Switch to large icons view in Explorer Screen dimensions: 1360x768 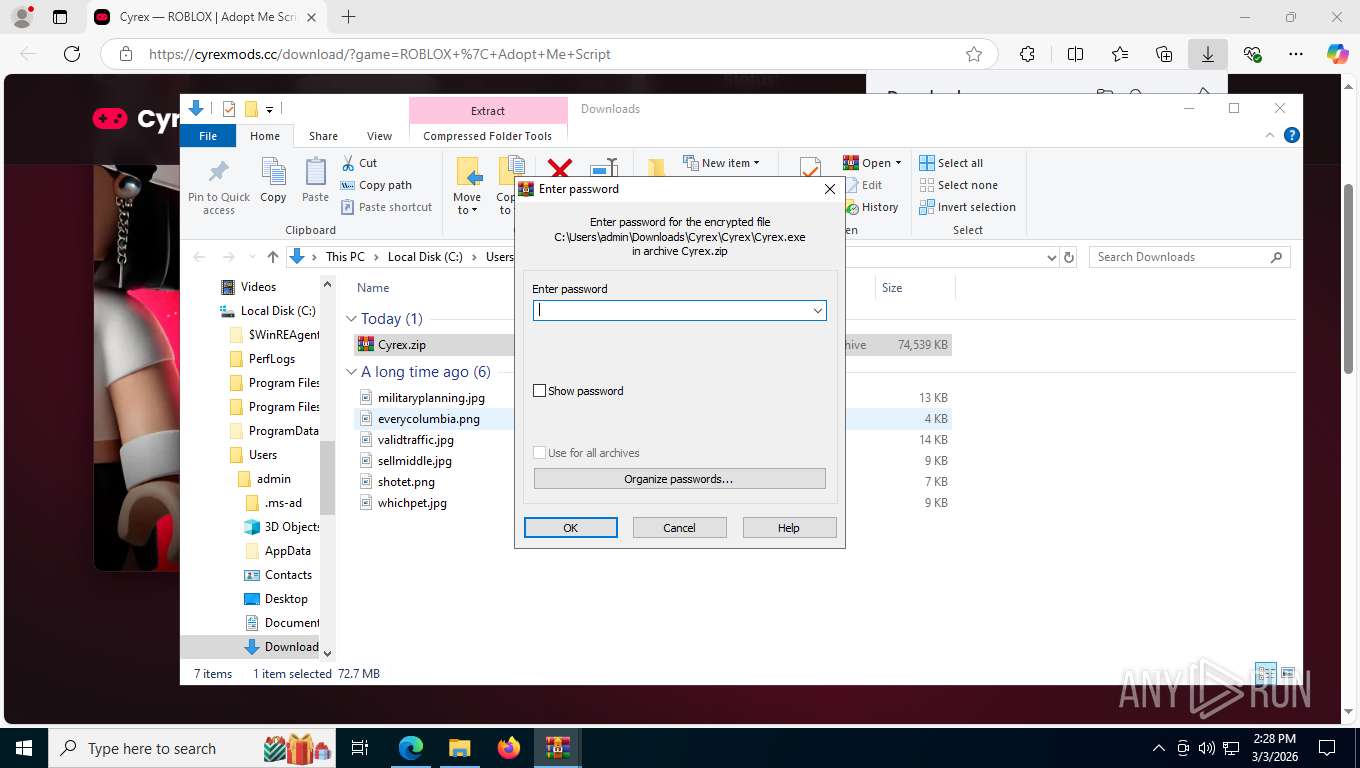tap(1288, 674)
